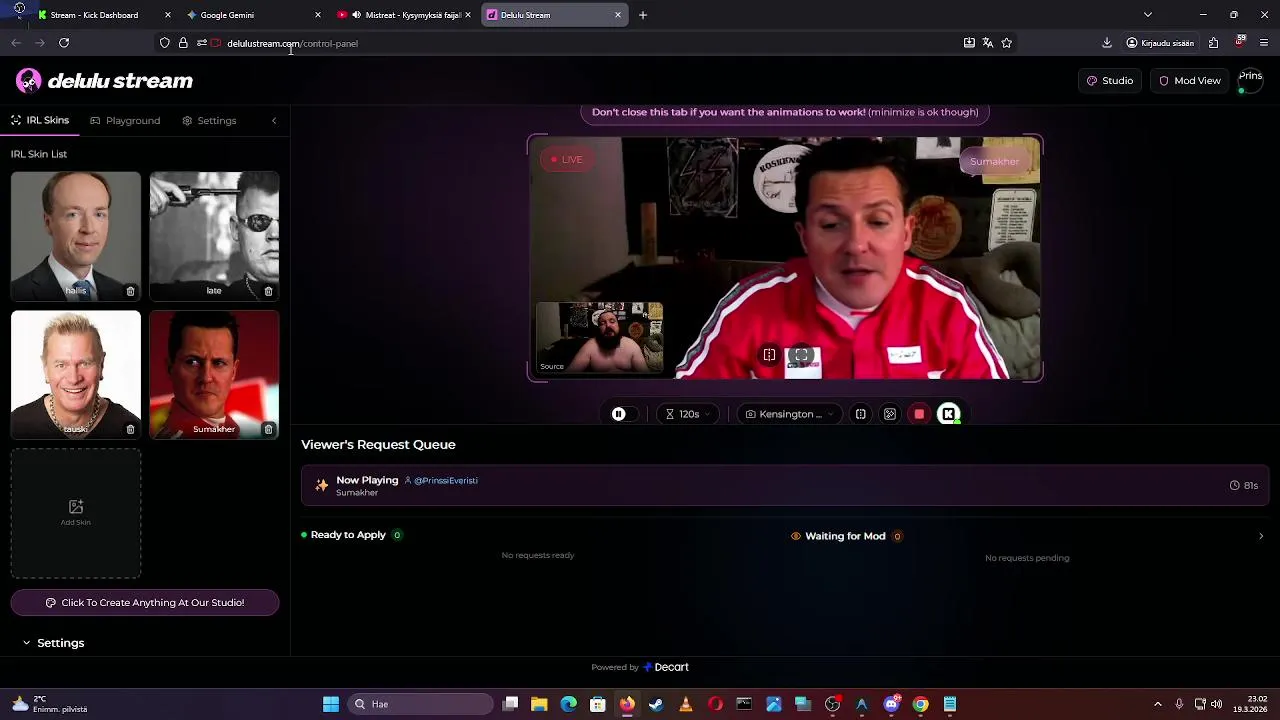Reload the page

(x=64, y=43)
